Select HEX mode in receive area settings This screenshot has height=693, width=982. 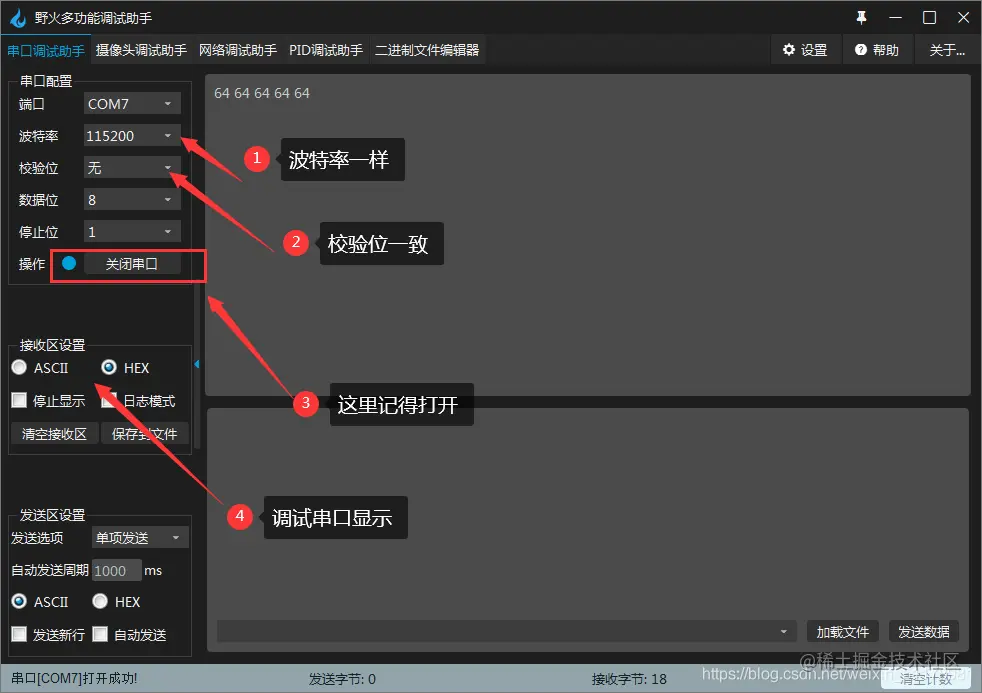[110, 367]
